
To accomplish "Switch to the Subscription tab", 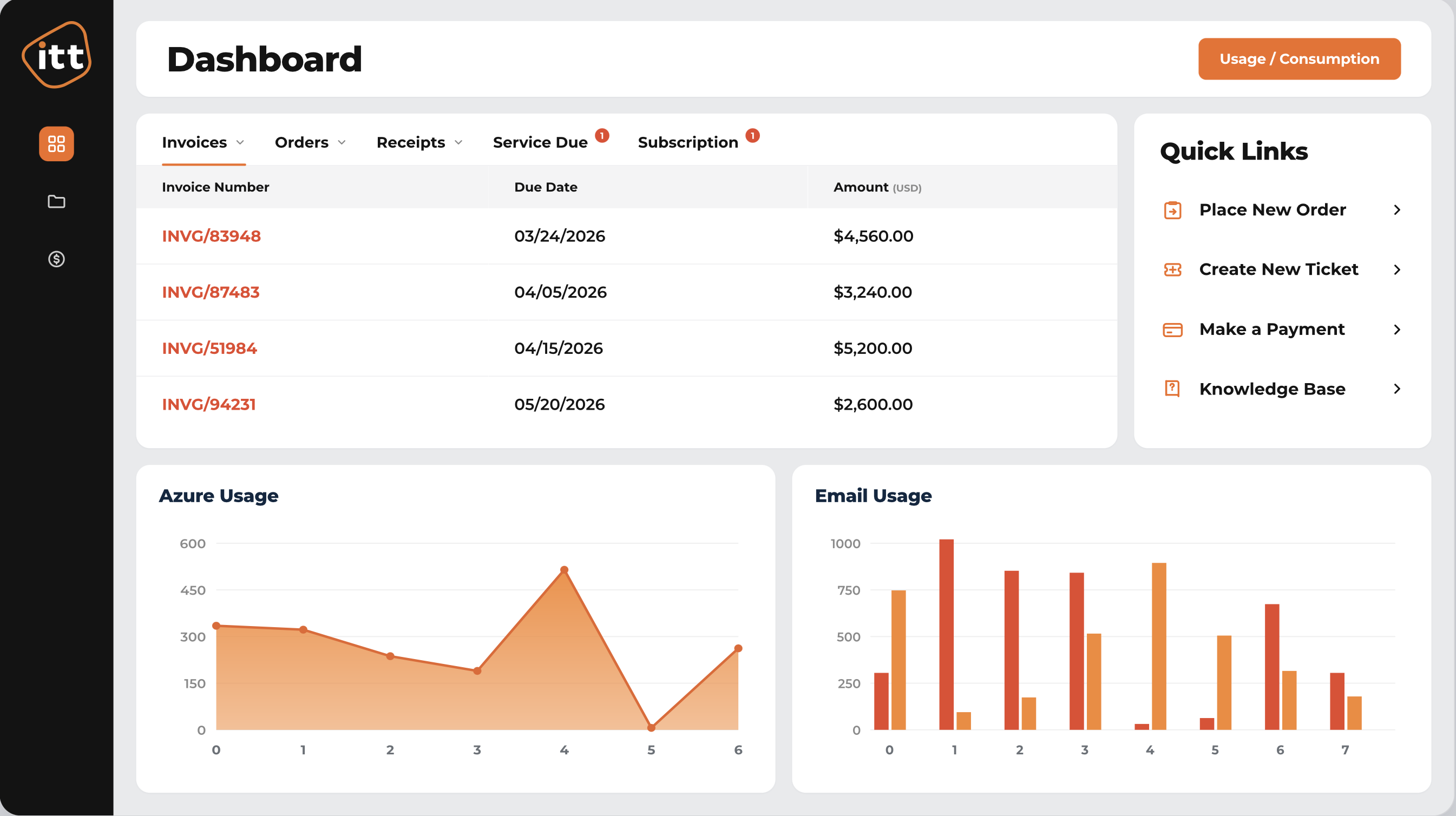I will point(688,142).
